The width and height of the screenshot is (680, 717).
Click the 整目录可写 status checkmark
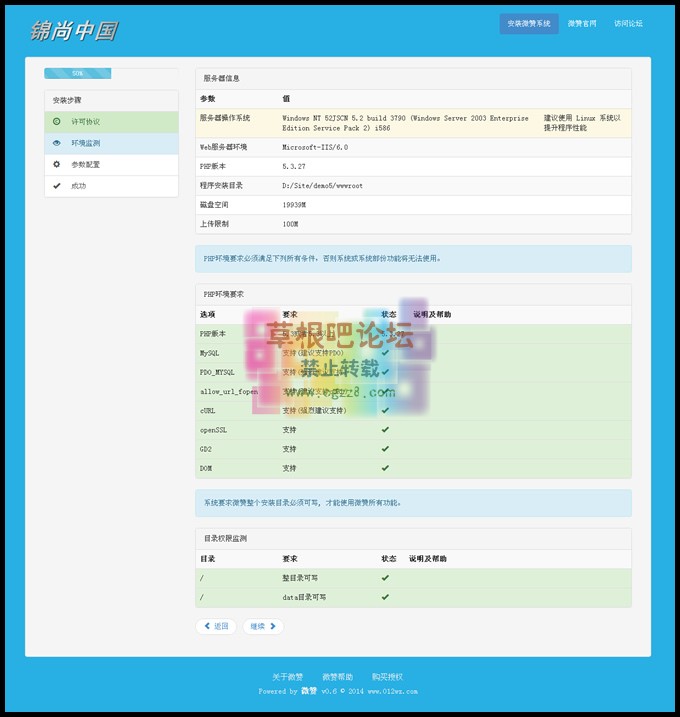click(385, 578)
